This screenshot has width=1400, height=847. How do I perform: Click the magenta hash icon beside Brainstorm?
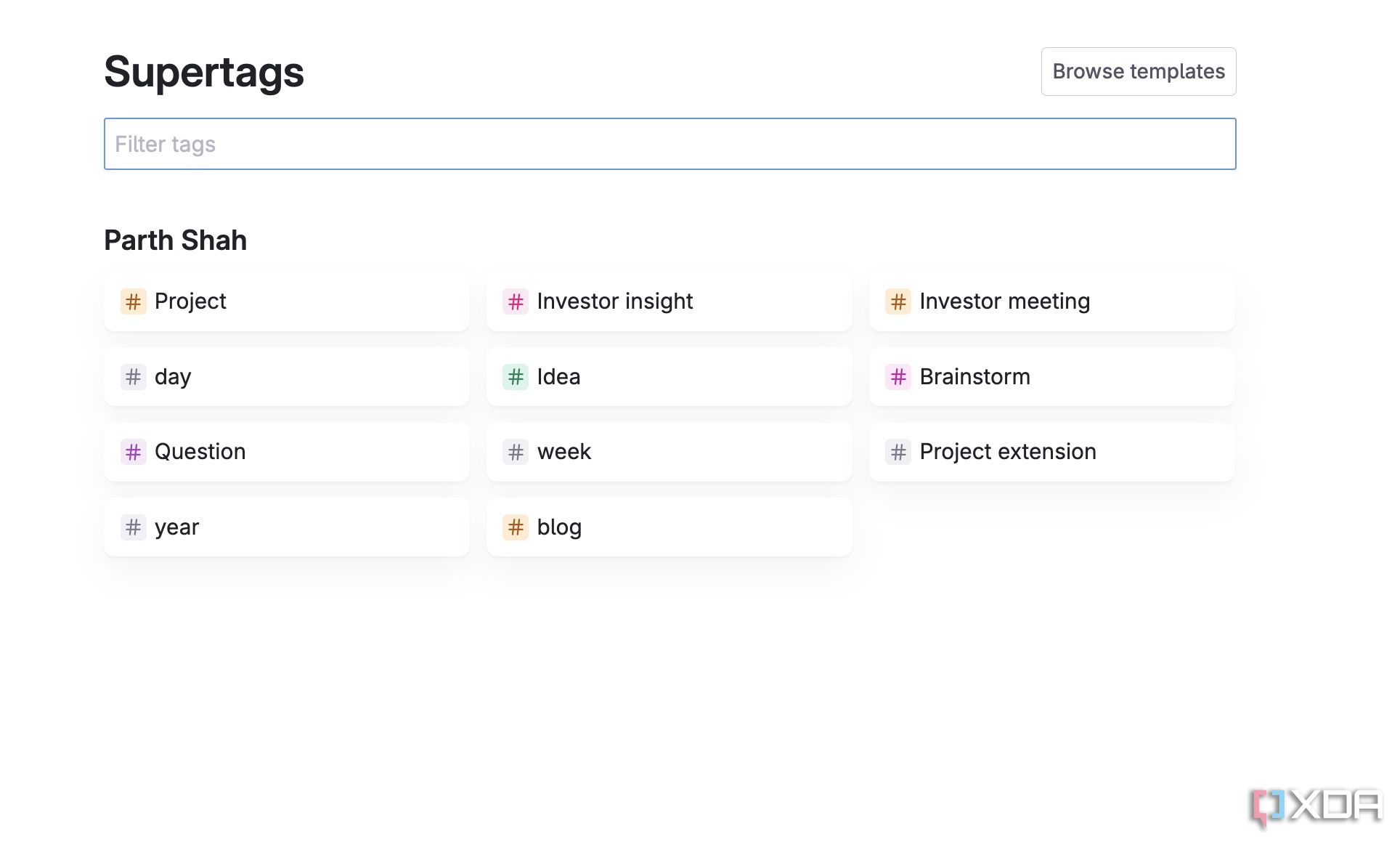point(898,377)
